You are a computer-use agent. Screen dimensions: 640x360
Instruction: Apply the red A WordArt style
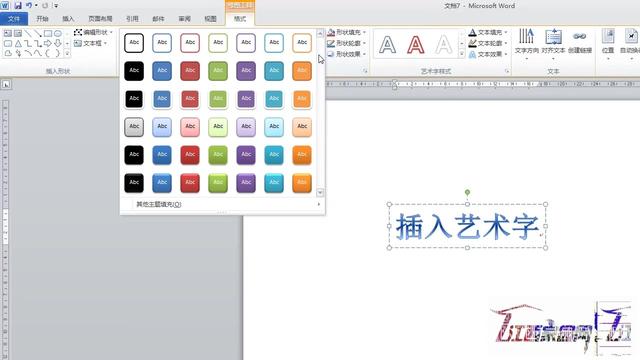pos(416,44)
